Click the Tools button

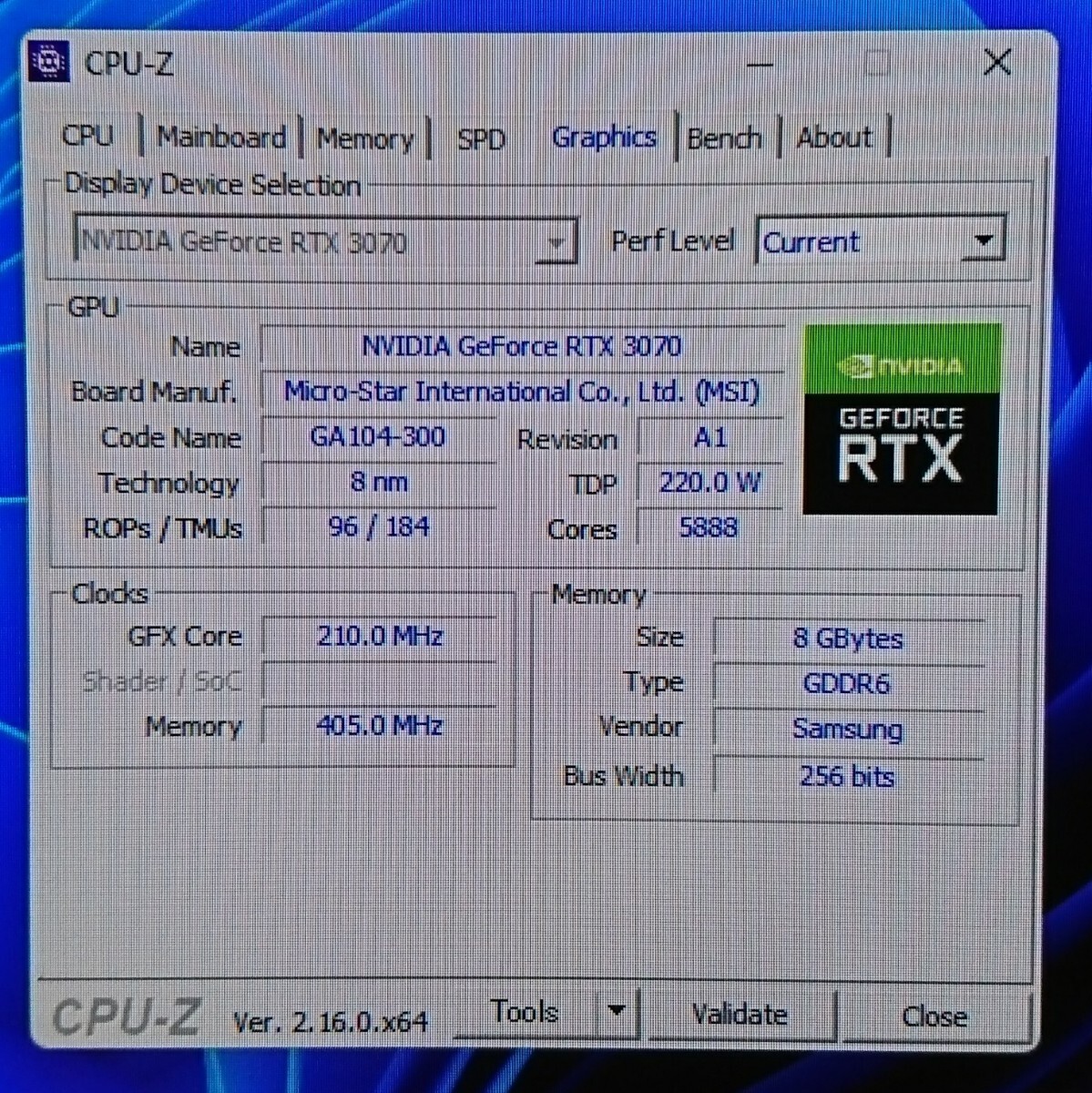click(x=525, y=1011)
